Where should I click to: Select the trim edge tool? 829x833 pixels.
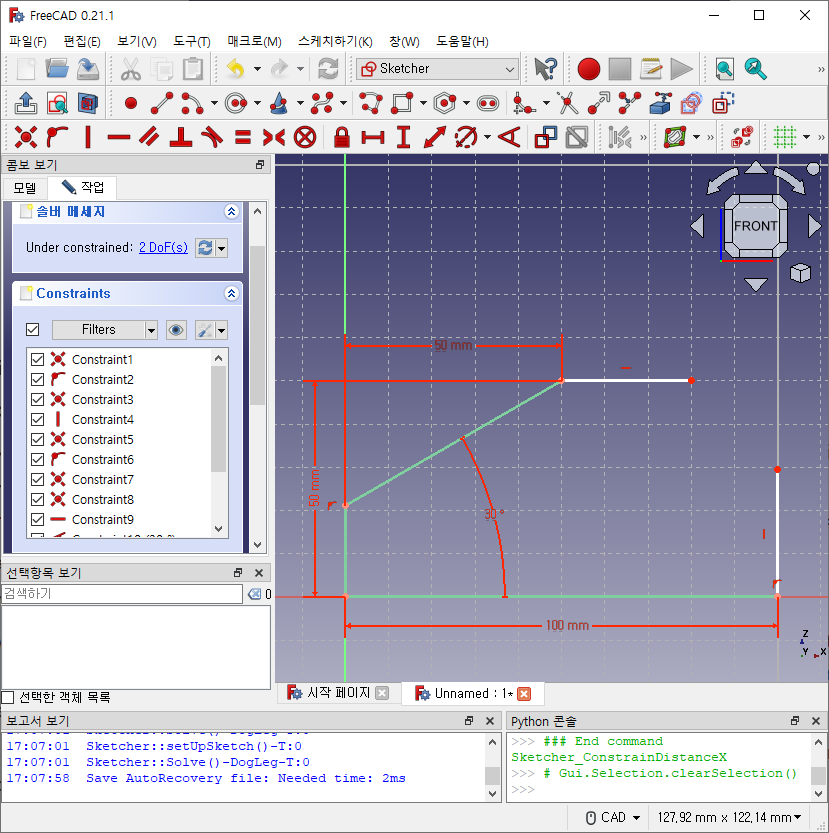(x=567, y=103)
